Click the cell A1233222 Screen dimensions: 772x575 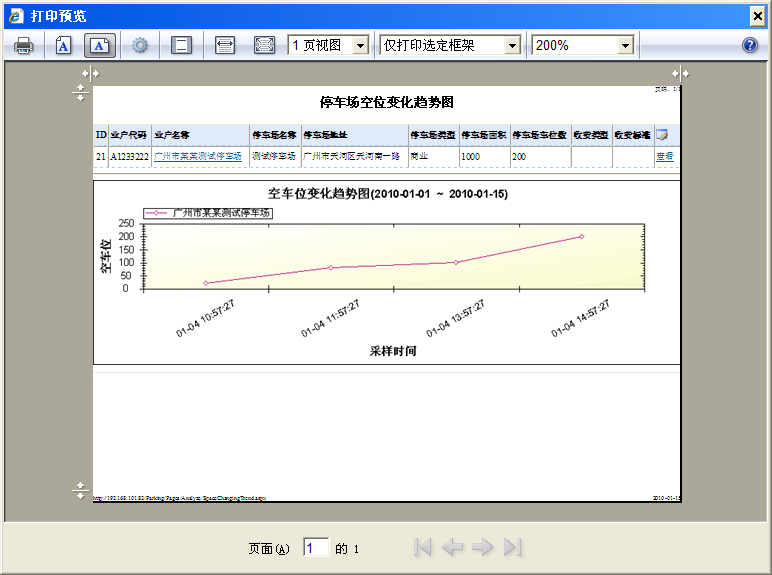[x=129, y=157]
